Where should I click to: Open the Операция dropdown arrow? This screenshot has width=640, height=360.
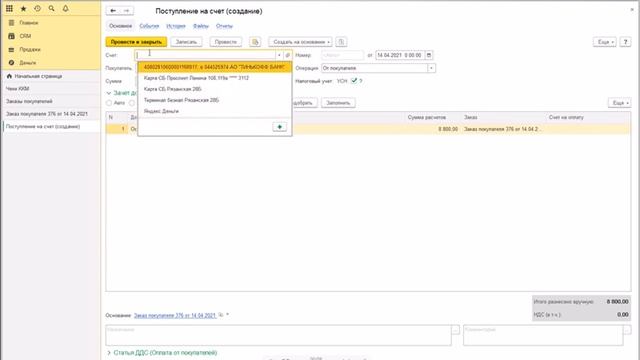[x=431, y=68]
